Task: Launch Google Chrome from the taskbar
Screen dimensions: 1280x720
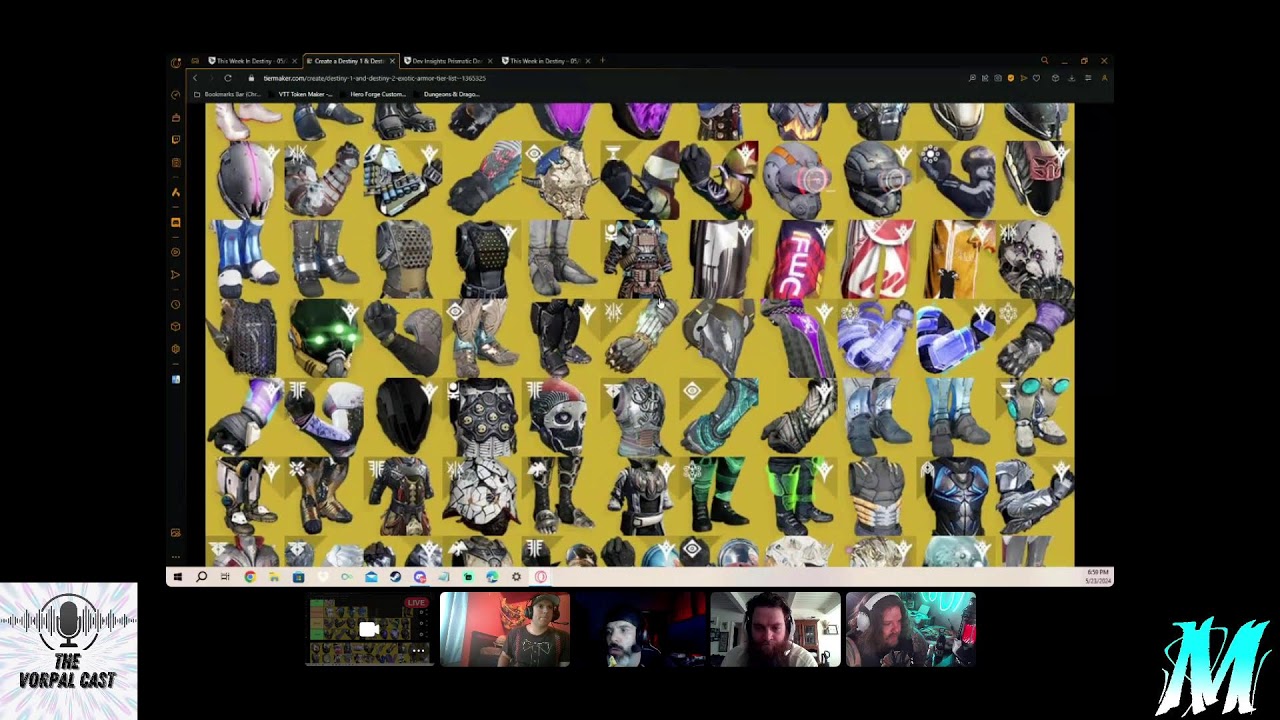Action: click(250, 577)
